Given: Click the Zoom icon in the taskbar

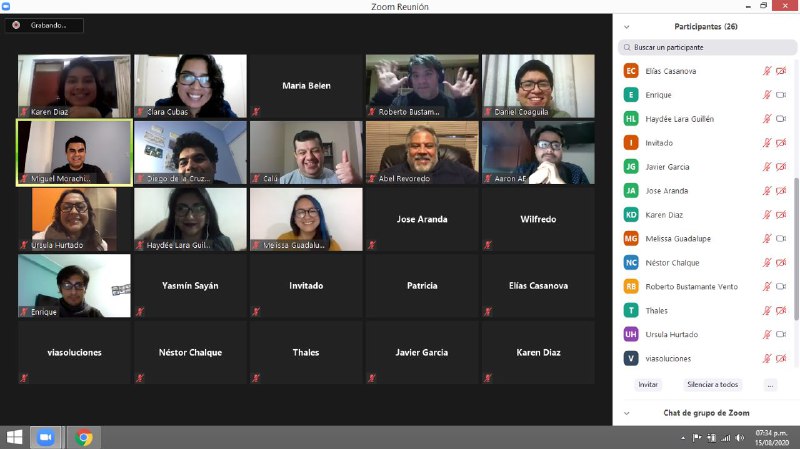Looking at the screenshot, I should click(45, 438).
